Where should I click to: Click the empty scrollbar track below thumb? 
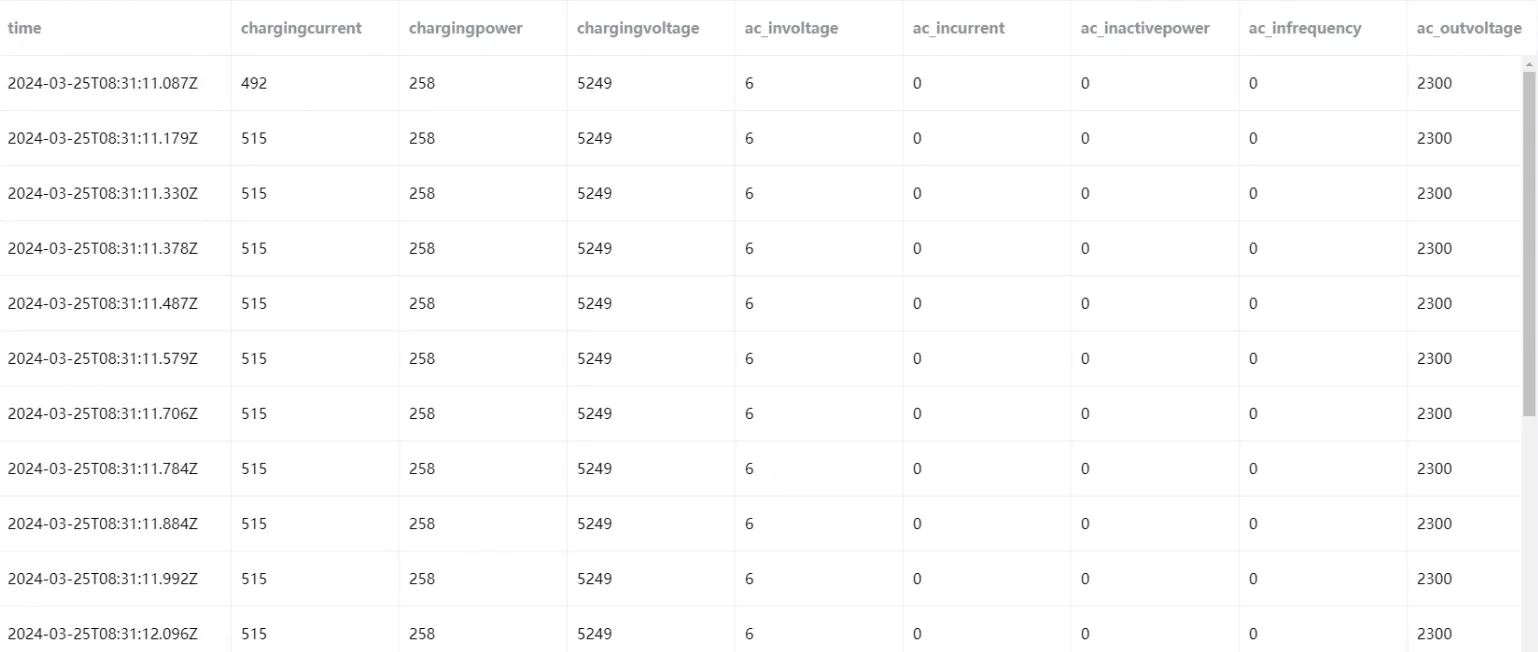[x=1529, y=534]
